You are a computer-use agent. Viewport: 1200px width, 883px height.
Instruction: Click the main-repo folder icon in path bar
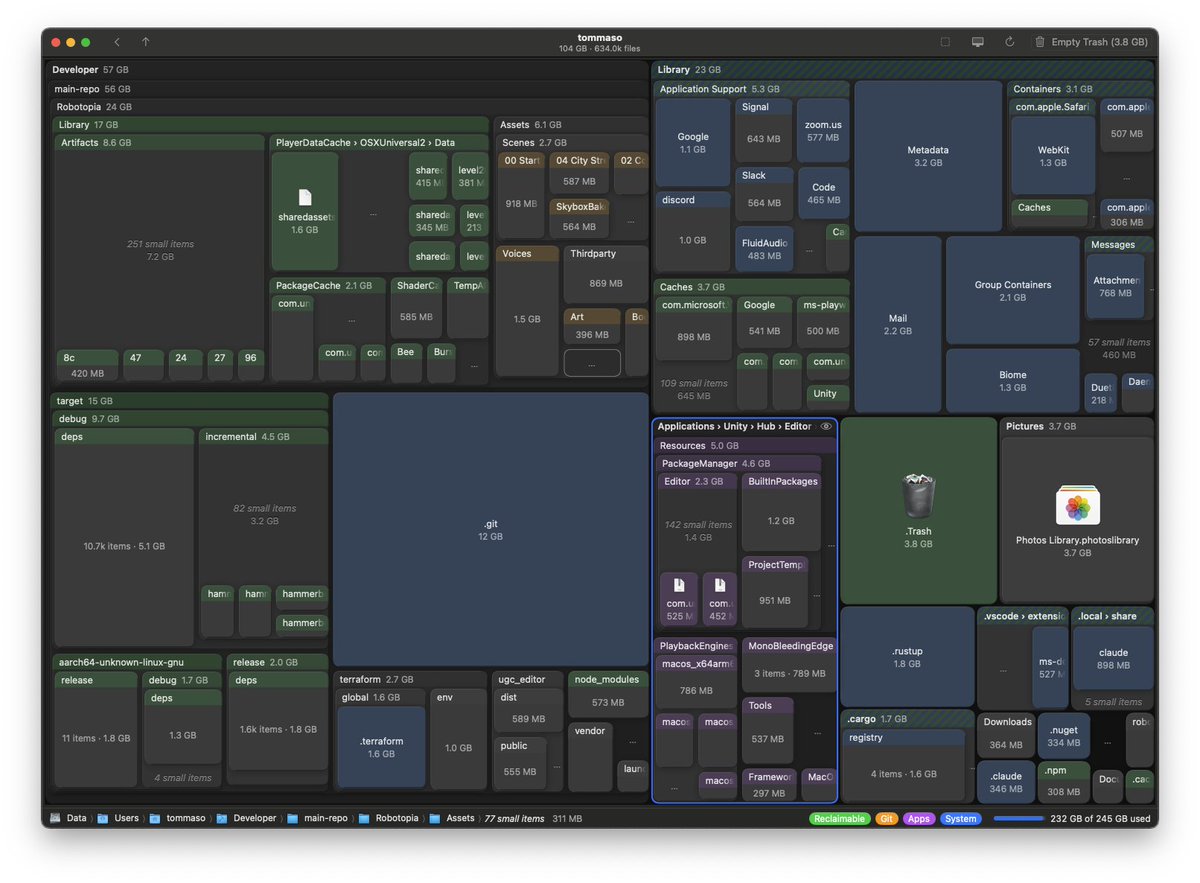click(293, 818)
